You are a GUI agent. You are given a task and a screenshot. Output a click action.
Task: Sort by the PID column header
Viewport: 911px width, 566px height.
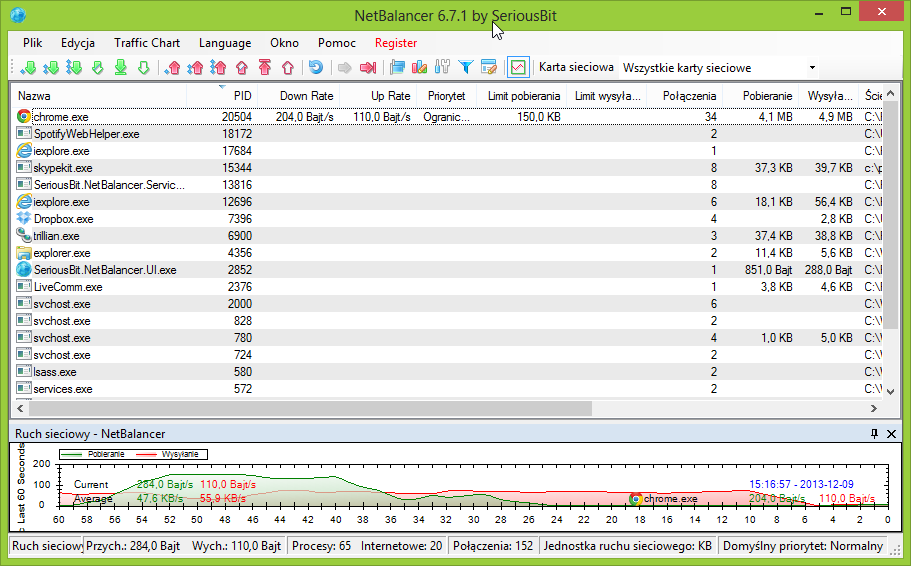point(222,96)
